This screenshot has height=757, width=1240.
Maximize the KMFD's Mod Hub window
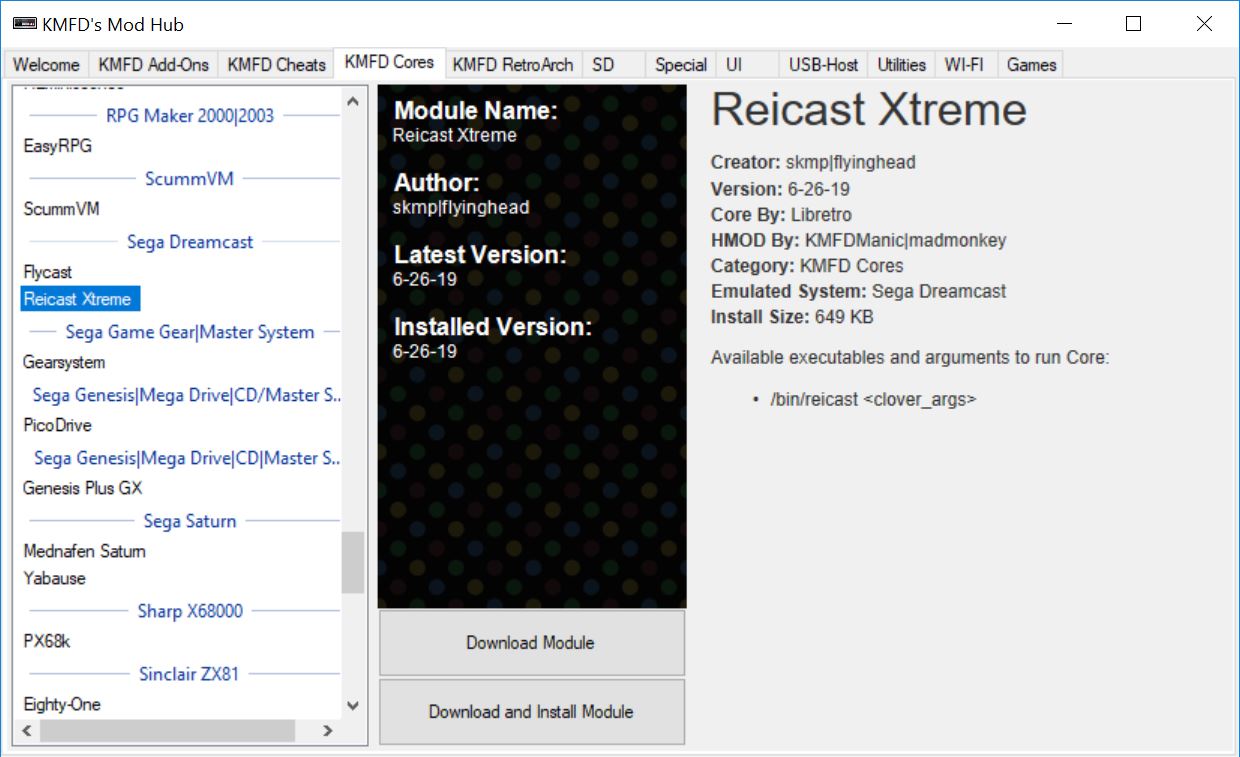coord(1133,24)
